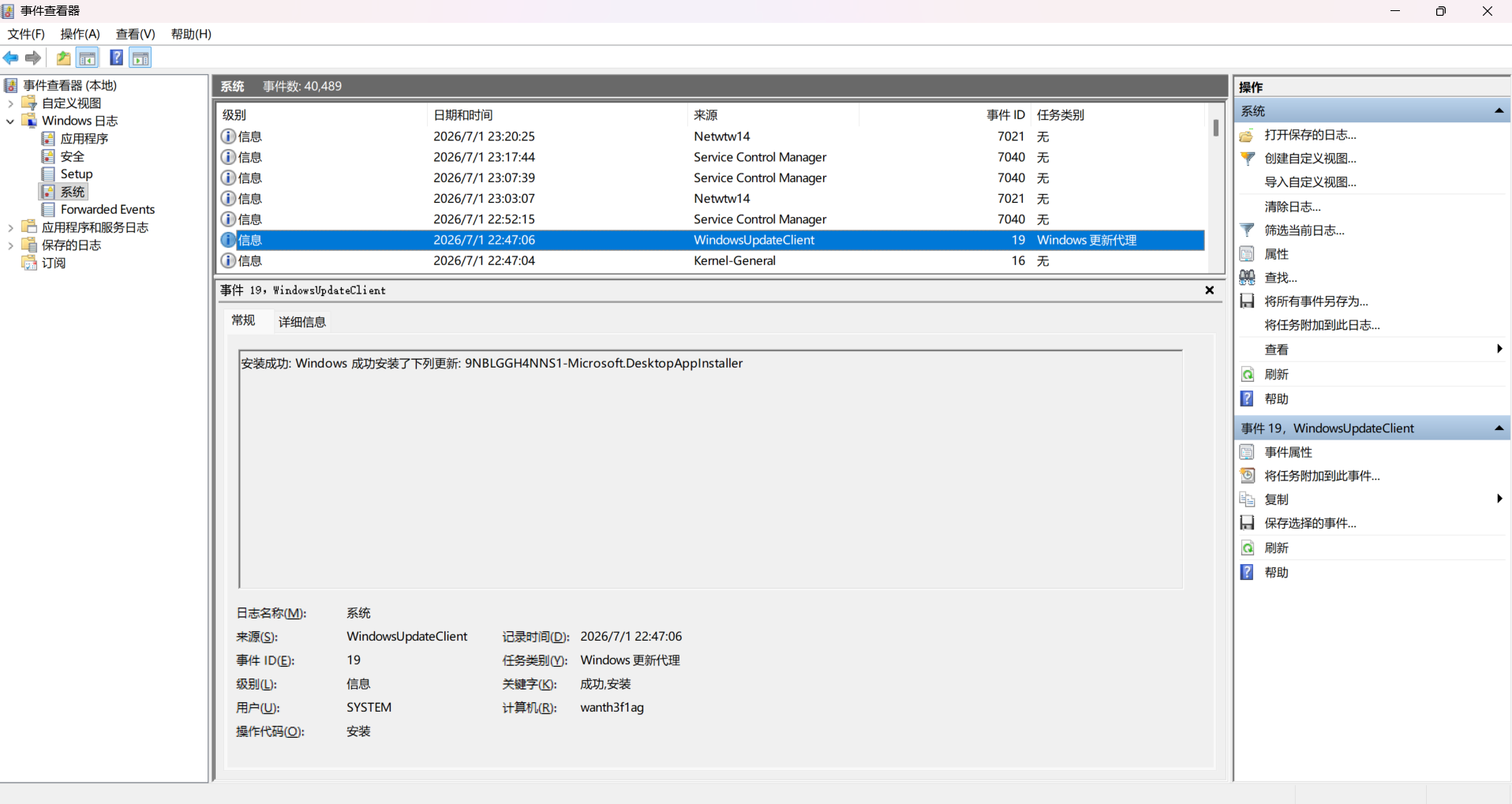Open the 安全 log in tree
Image resolution: width=1512 pixels, height=804 pixels.
[x=72, y=156]
